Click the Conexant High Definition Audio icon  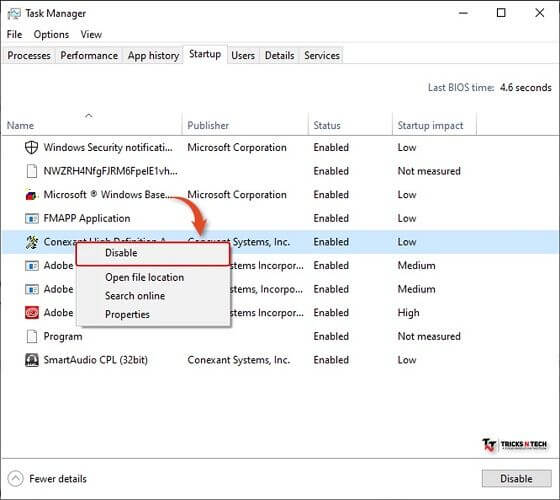[32, 242]
